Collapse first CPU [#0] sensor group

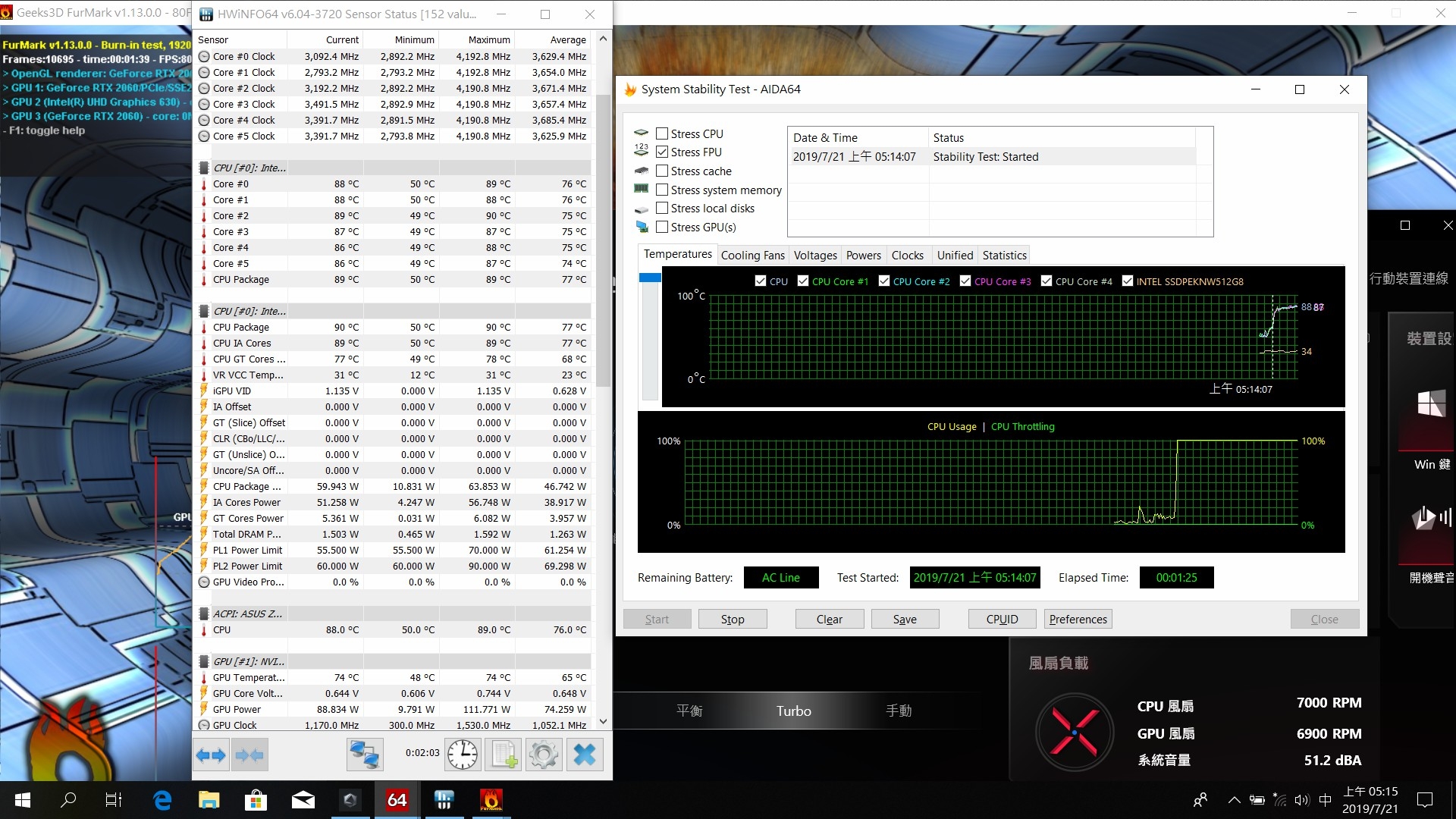pyautogui.click(x=204, y=168)
